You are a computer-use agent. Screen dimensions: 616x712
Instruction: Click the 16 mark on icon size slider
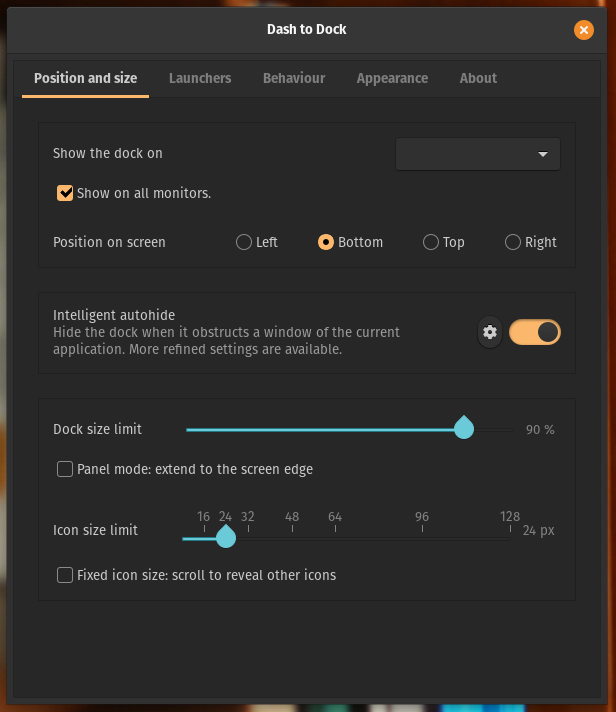pyautogui.click(x=203, y=516)
